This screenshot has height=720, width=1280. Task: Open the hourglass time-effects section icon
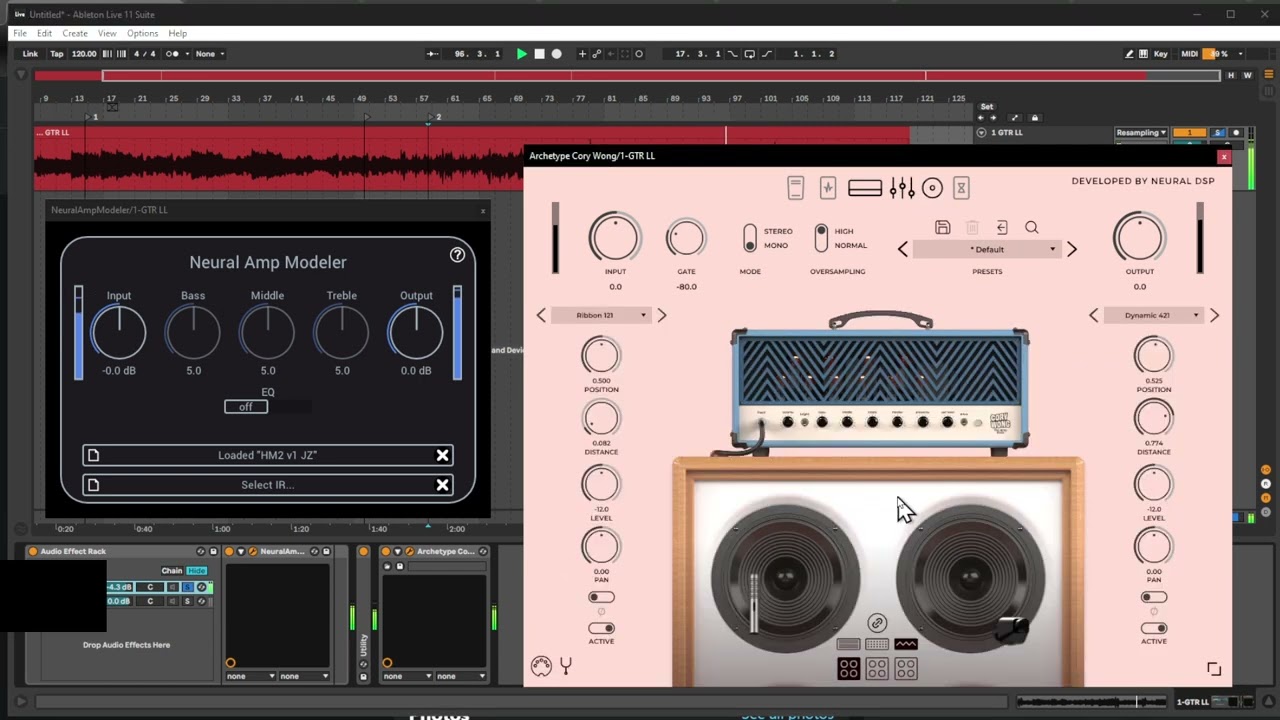tap(961, 188)
